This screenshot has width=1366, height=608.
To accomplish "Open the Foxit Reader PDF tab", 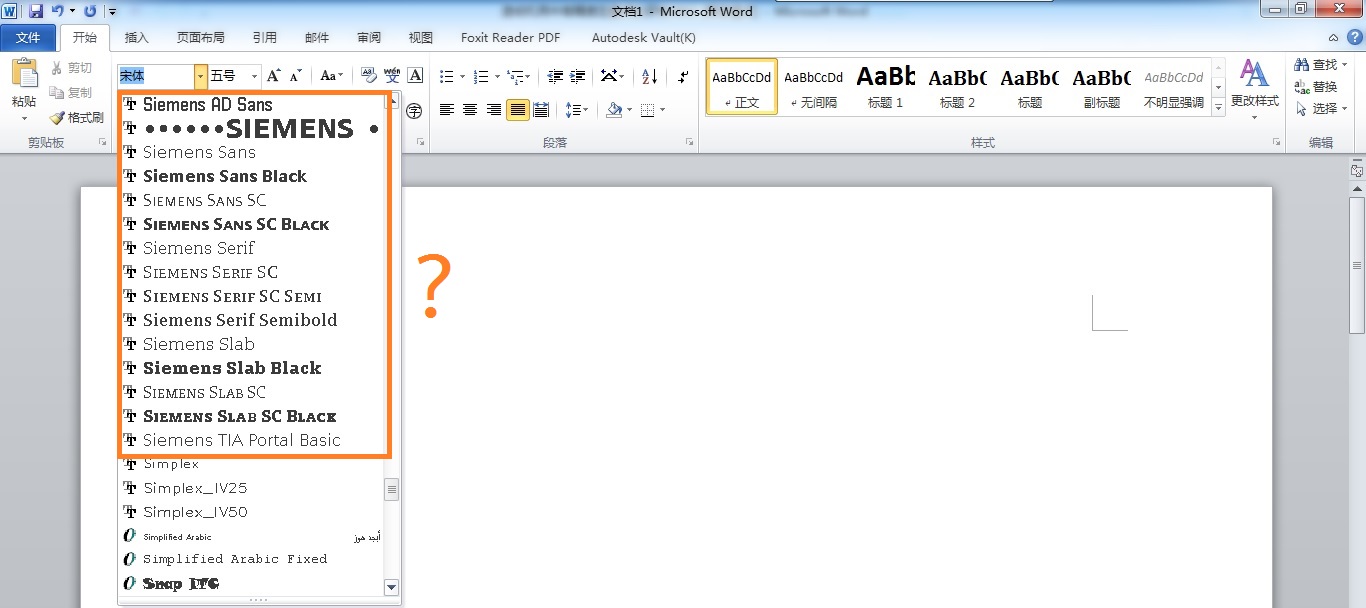I will tap(510, 38).
